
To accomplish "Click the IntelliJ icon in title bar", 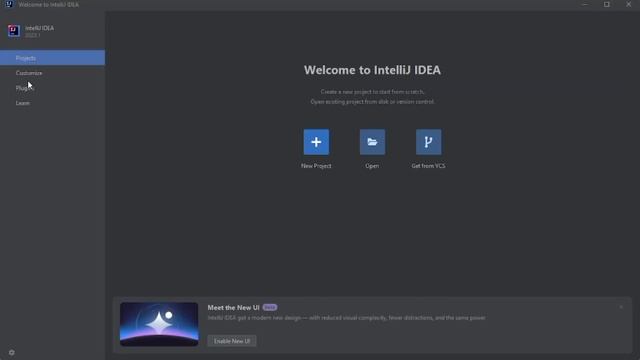I will [x=9, y=4].
